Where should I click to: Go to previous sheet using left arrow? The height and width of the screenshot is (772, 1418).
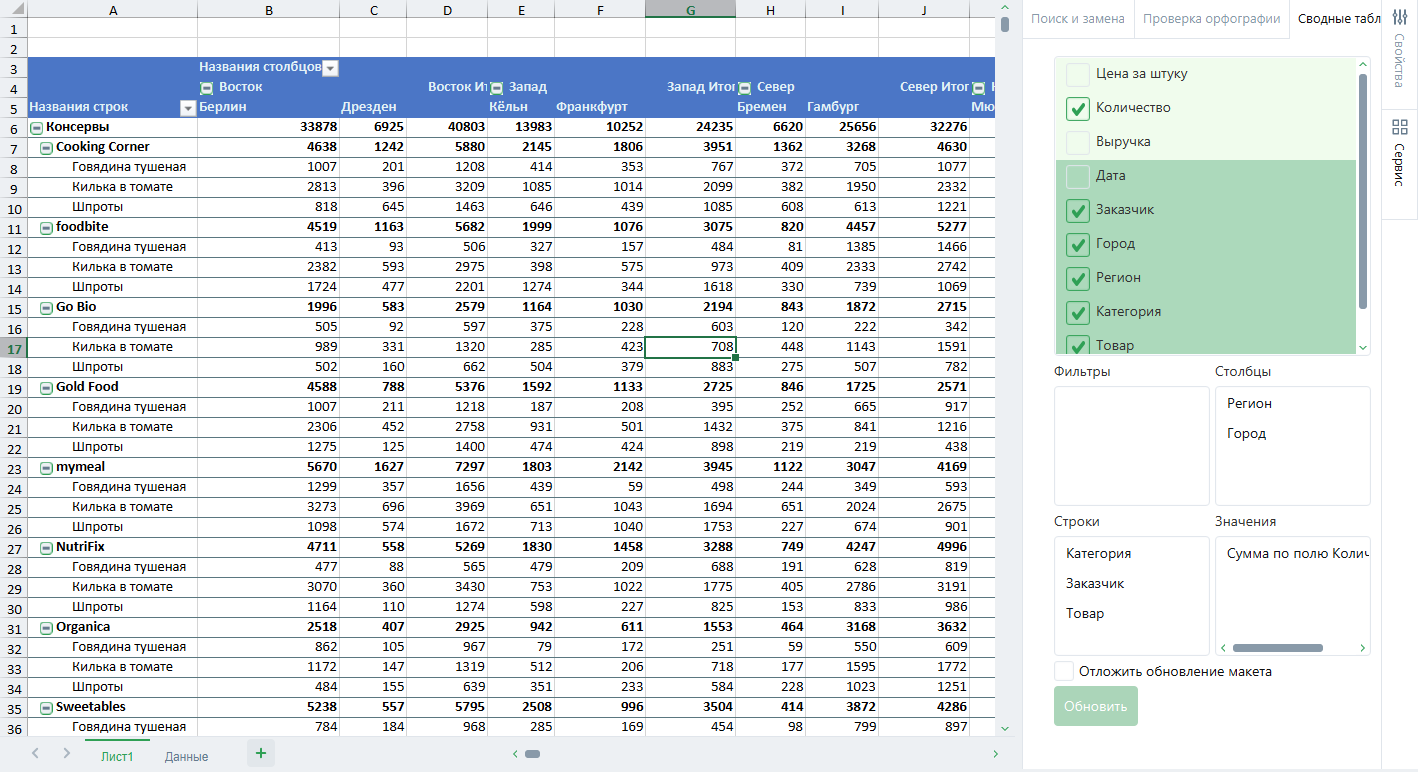(x=36, y=754)
